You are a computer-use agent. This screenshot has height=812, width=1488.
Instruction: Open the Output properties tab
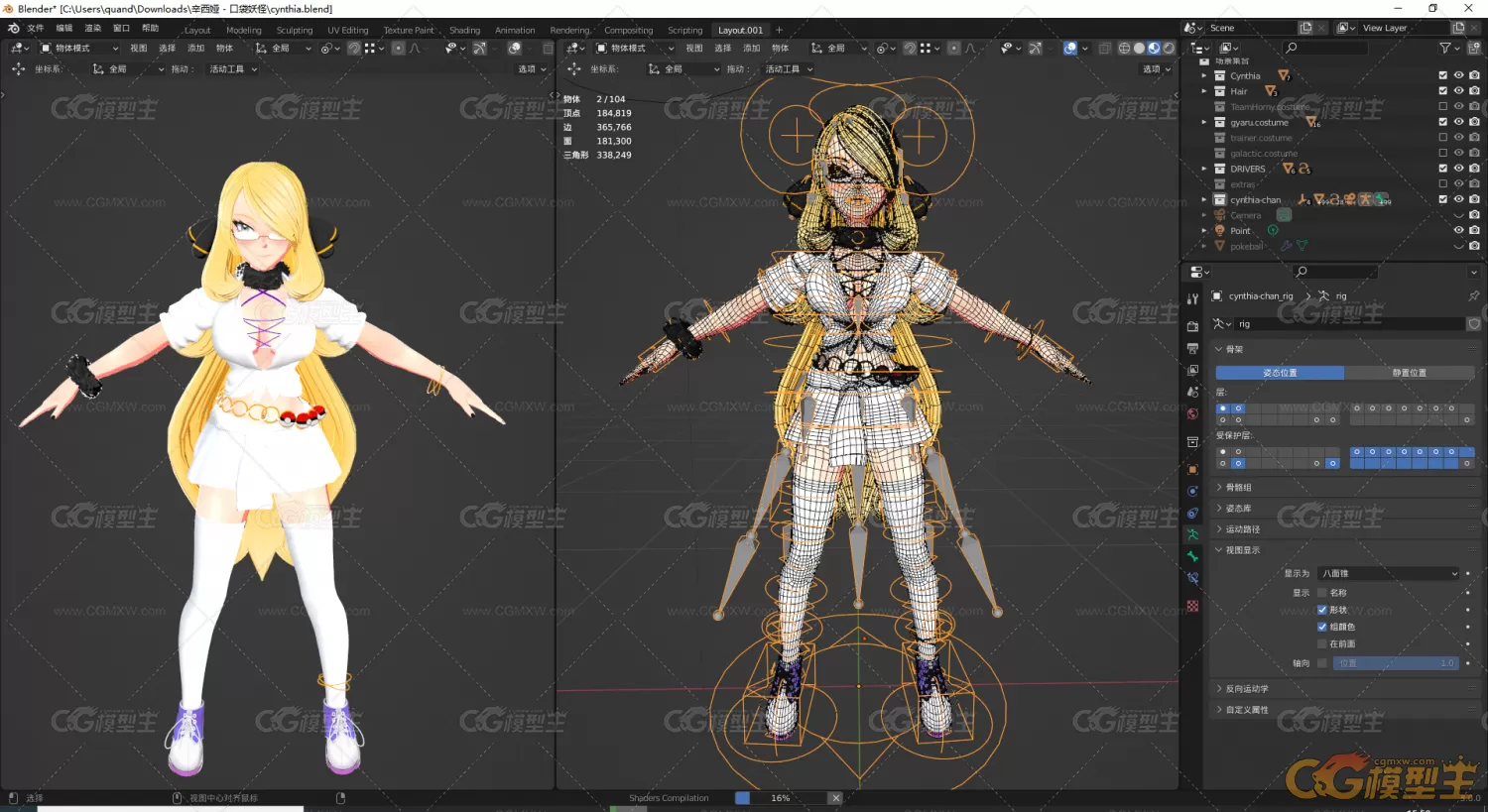(x=1192, y=348)
